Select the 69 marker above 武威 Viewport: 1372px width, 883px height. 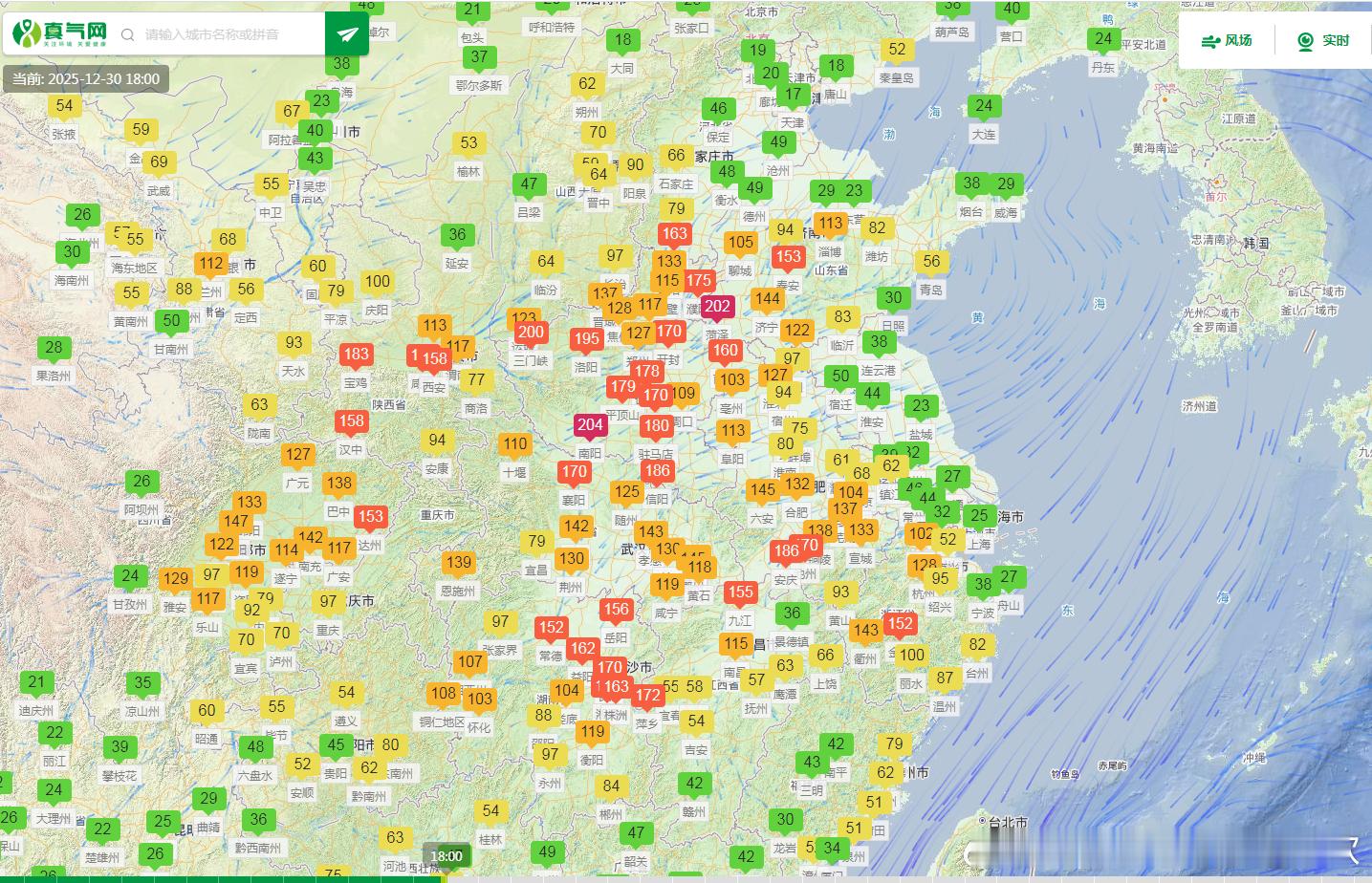159,162
